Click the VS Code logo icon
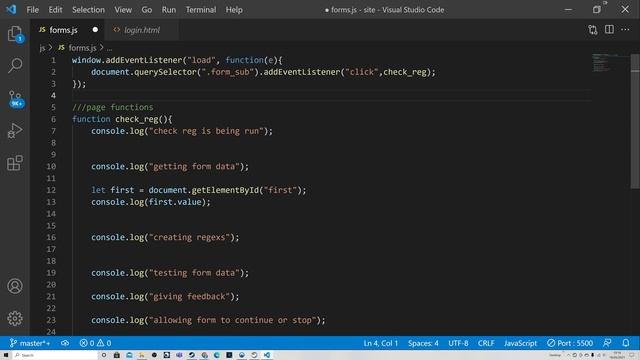640x360 pixels. tap(11, 9)
